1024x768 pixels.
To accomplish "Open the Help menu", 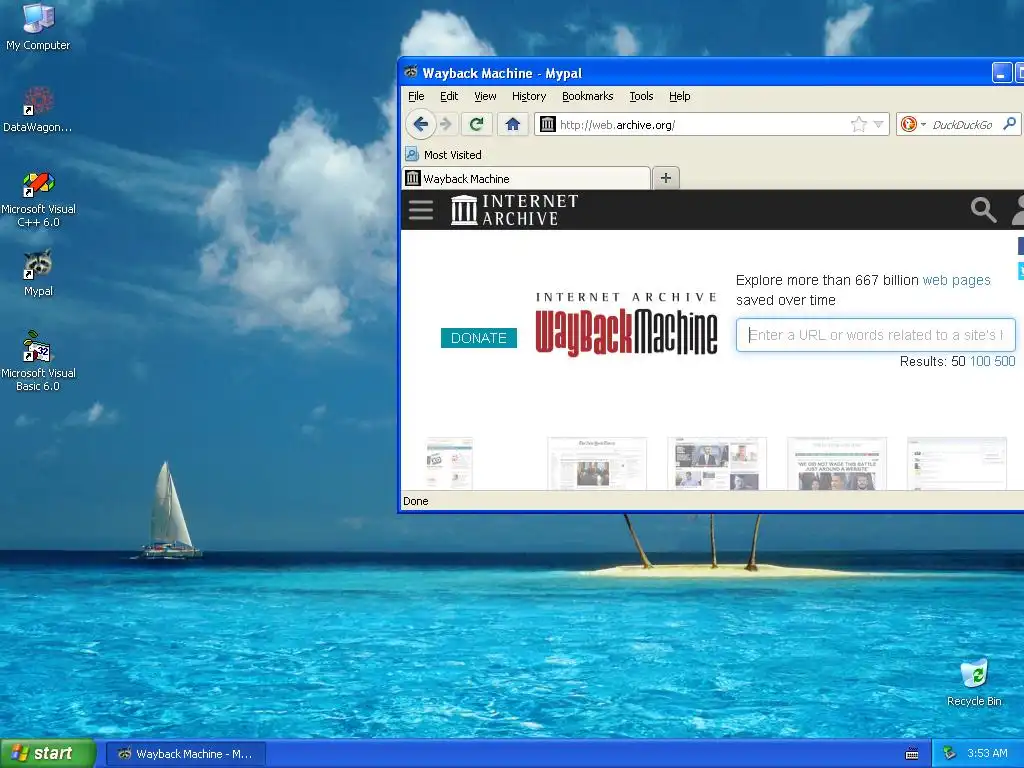I will [679, 96].
